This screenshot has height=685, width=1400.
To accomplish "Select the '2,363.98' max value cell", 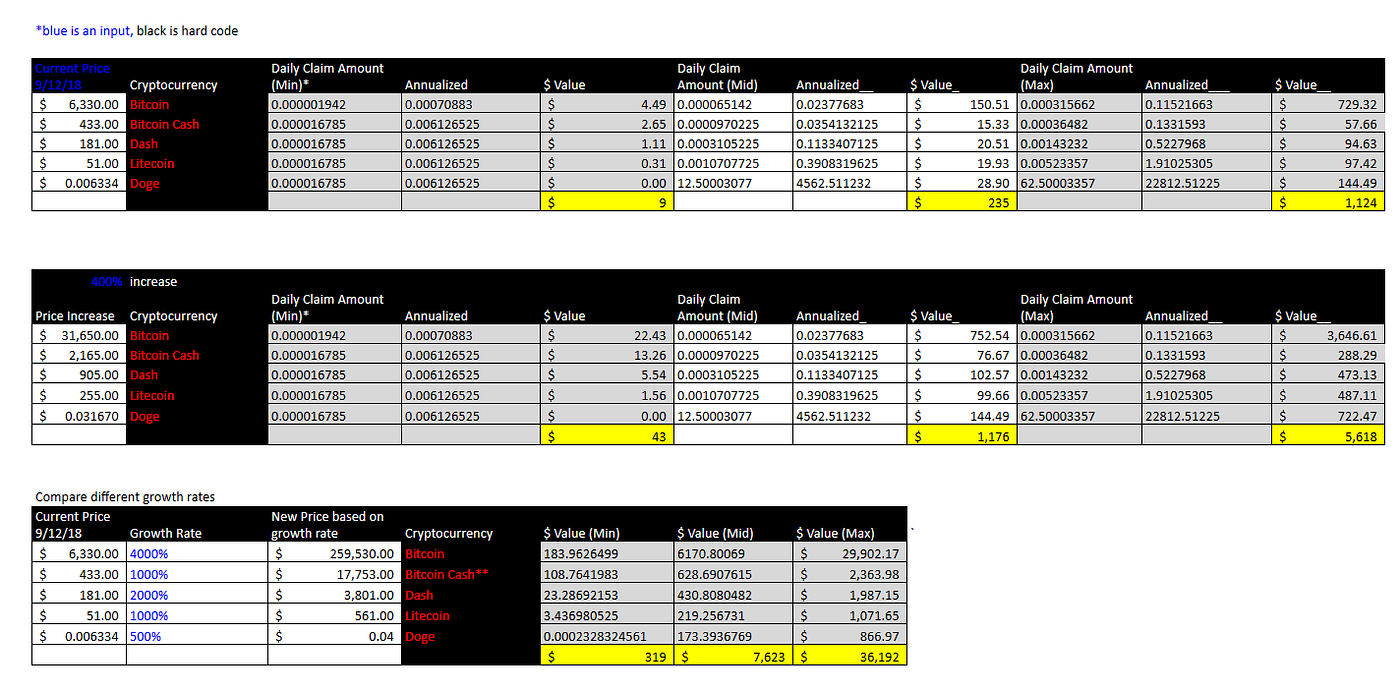I will coord(851,574).
